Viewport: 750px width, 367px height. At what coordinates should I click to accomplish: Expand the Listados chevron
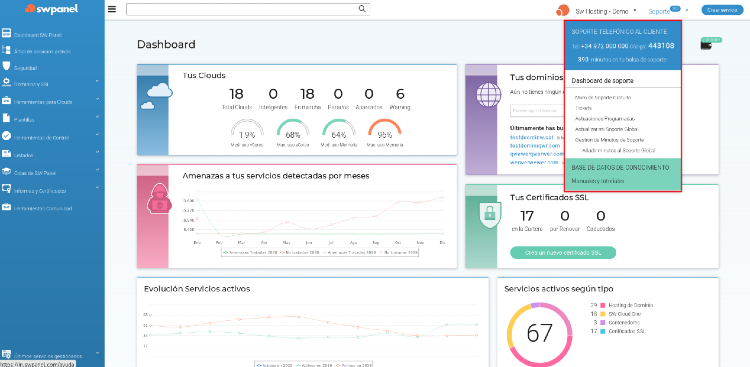click(x=97, y=152)
